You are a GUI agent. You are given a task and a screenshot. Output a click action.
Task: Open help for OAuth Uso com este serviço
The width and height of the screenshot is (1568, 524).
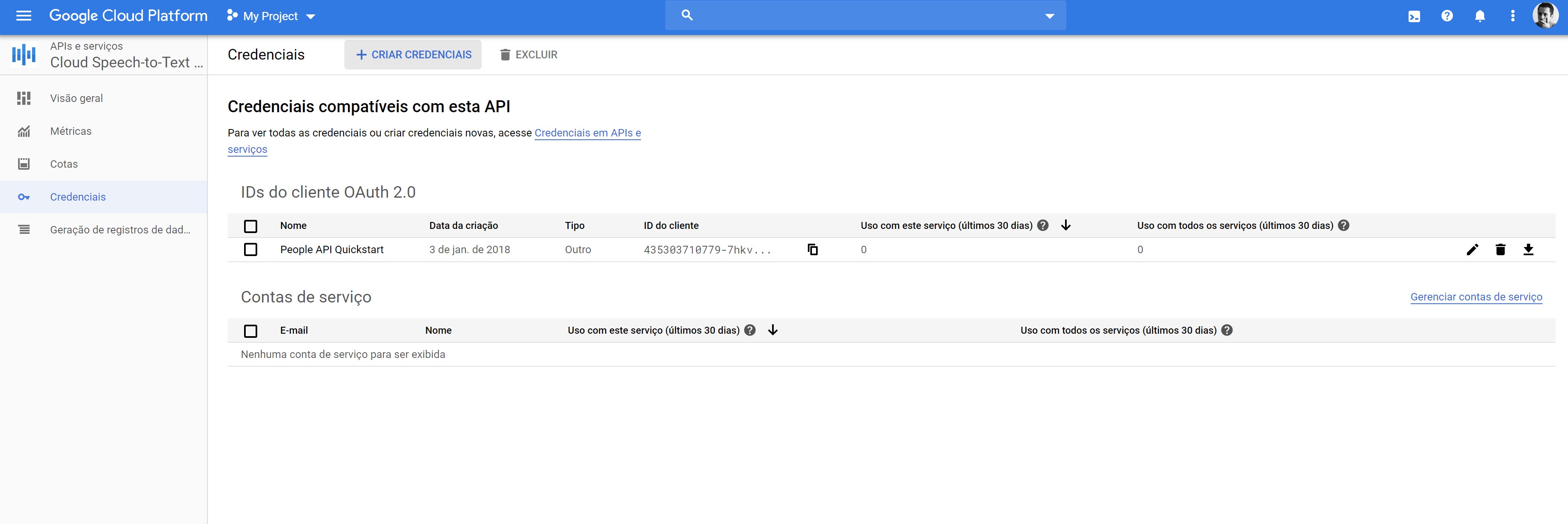pos(1043,225)
